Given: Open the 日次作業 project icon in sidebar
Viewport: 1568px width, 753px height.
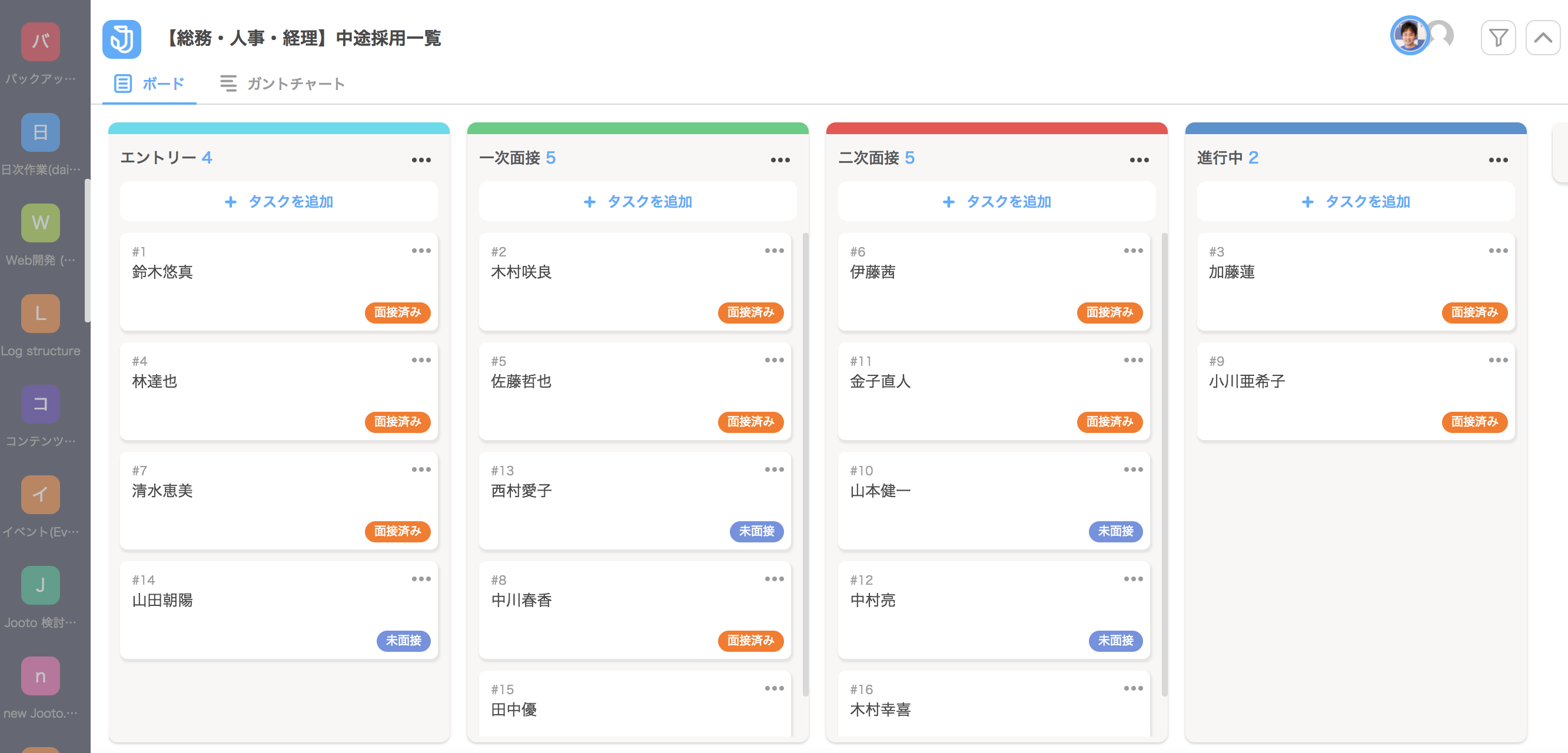Looking at the screenshot, I should pos(40,132).
